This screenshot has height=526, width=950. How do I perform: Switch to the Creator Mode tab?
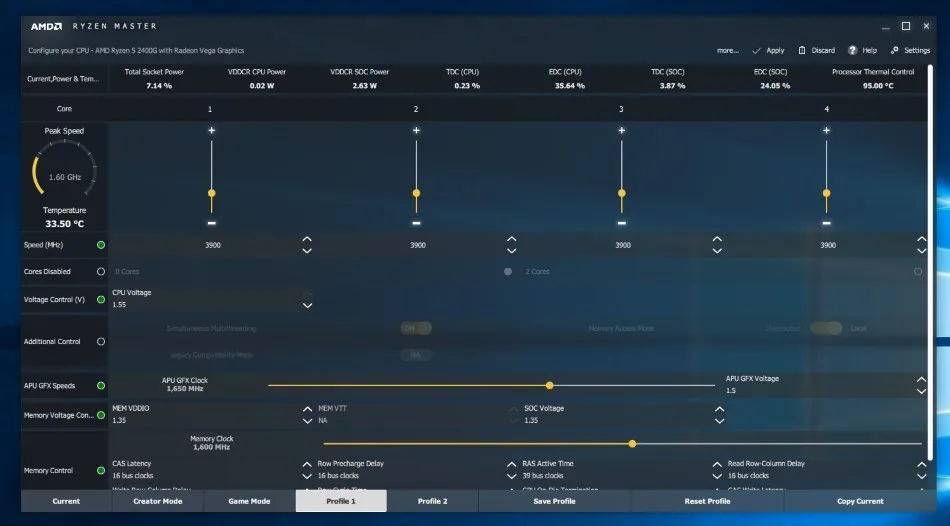(158, 501)
